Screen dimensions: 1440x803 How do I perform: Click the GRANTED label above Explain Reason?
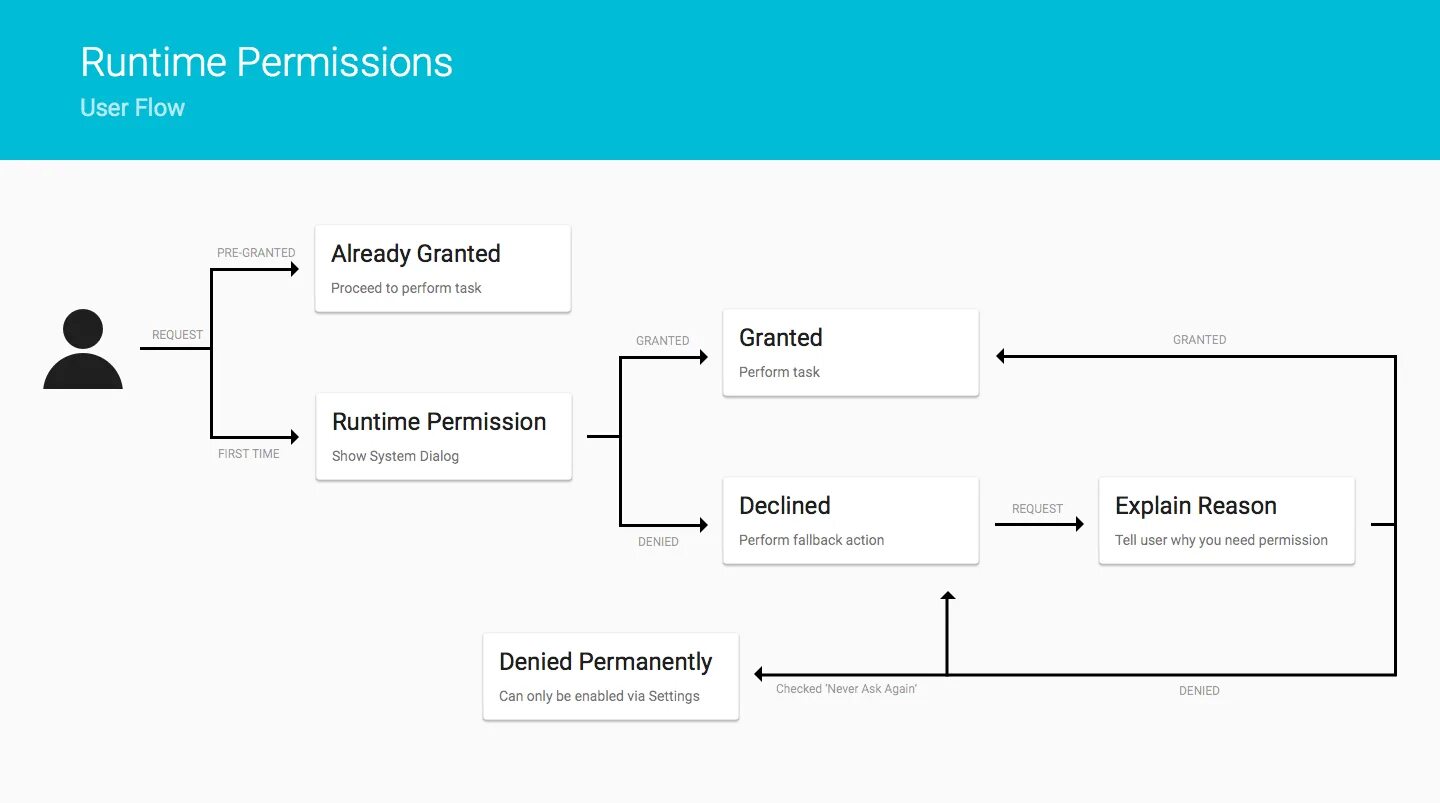1199,340
